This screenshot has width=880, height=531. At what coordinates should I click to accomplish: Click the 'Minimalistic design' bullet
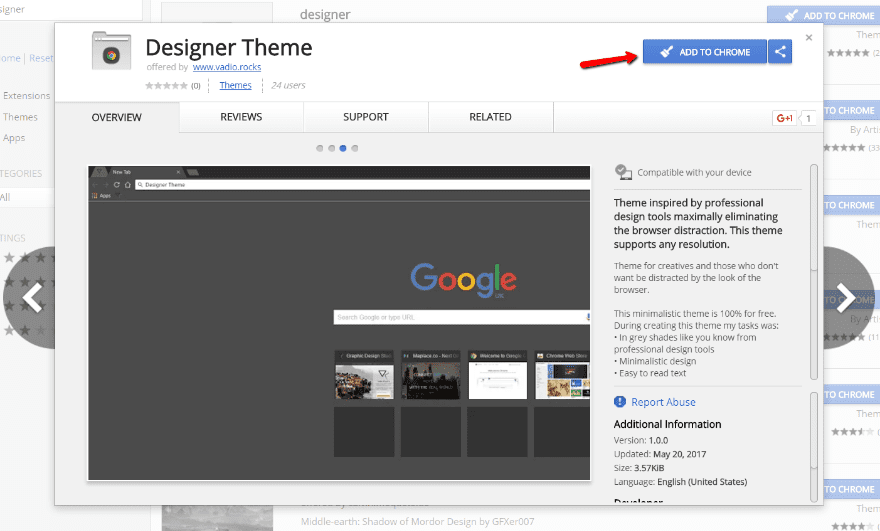654,361
